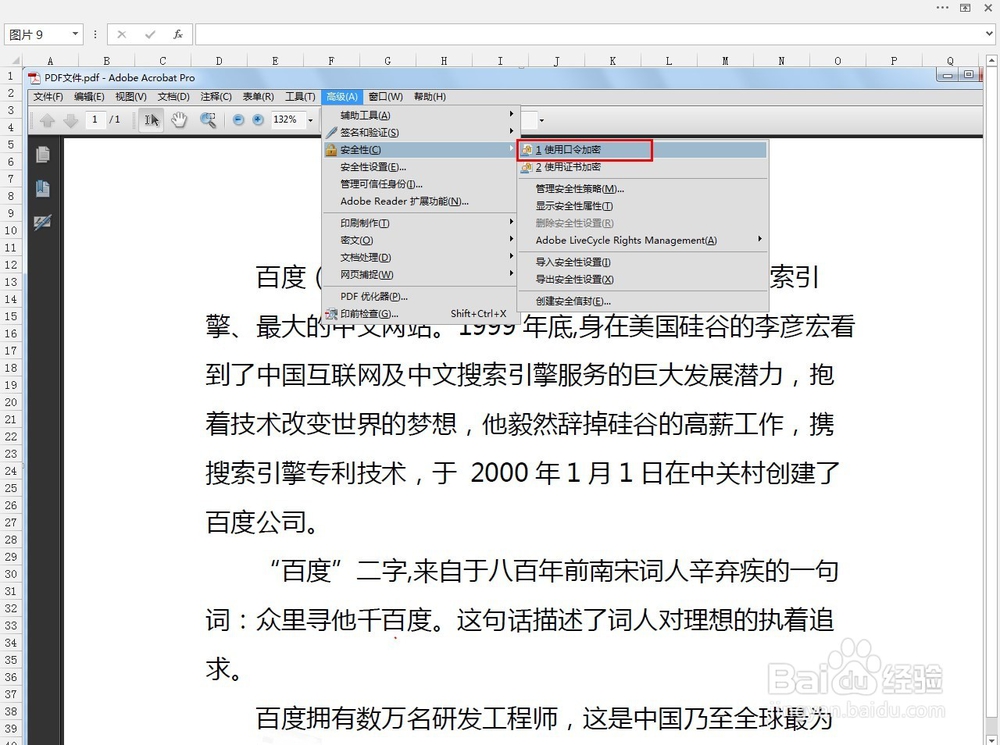Image resolution: width=1000 pixels, height=745 pixels.
Task: Select 1 使用口令加密 submenu item
Action: (642, 150)
